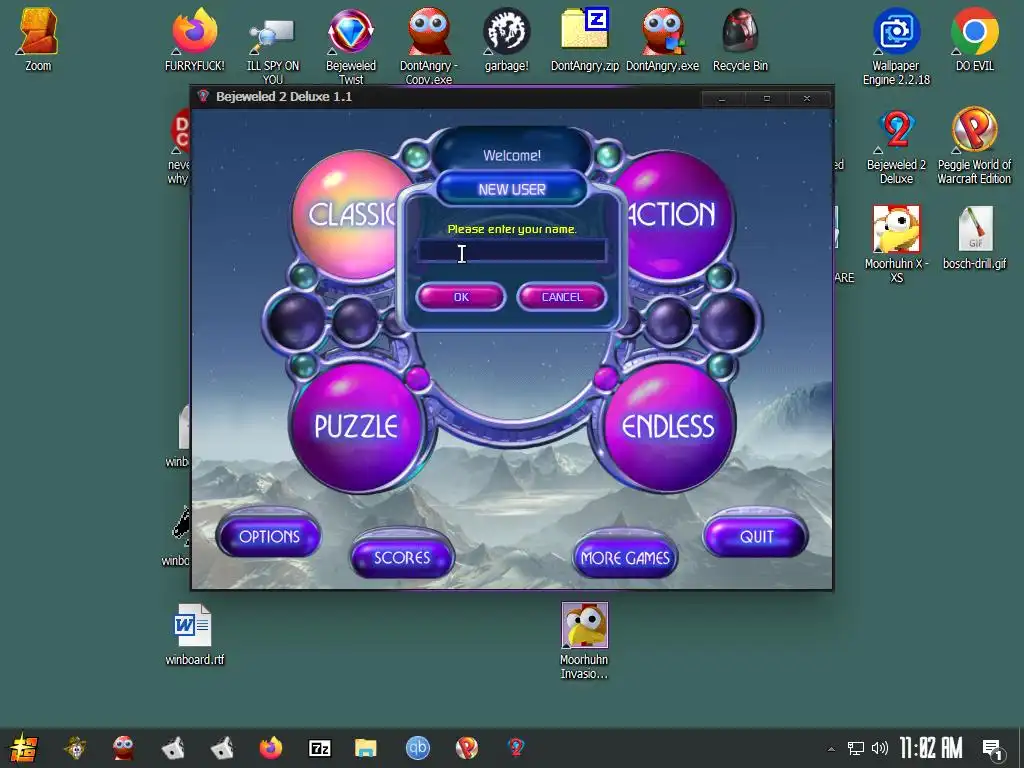Screen dimensions: 1024x768
Task: Open More Games in Bejeweled
Action: [625, 558]
